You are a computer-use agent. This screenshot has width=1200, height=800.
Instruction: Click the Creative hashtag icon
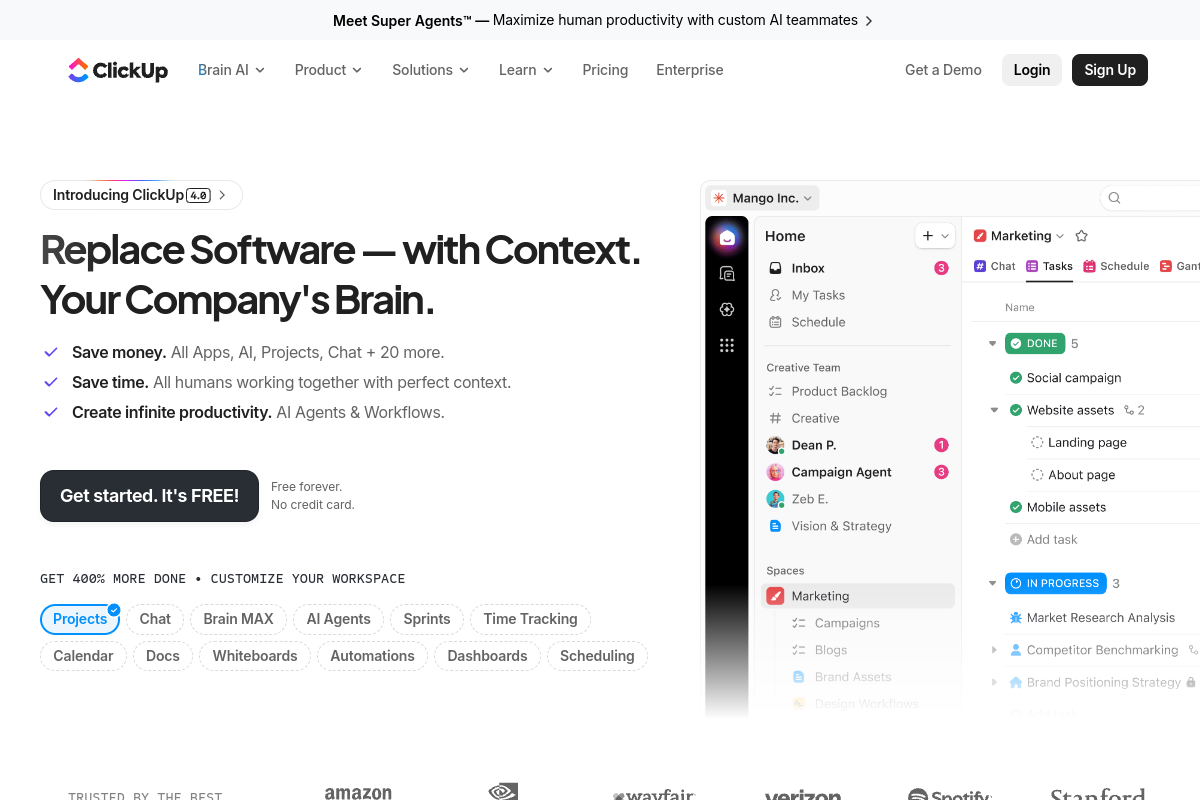point(775,418)
